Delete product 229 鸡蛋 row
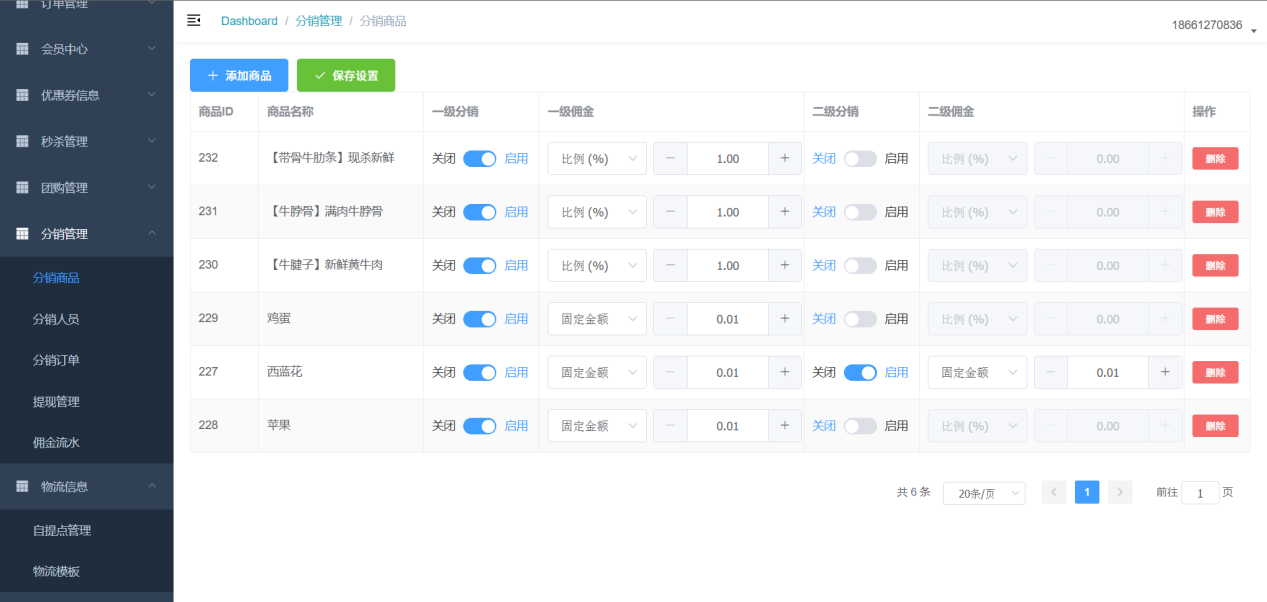This screenshot has height=602, width=1267. tap(1215, 319)
